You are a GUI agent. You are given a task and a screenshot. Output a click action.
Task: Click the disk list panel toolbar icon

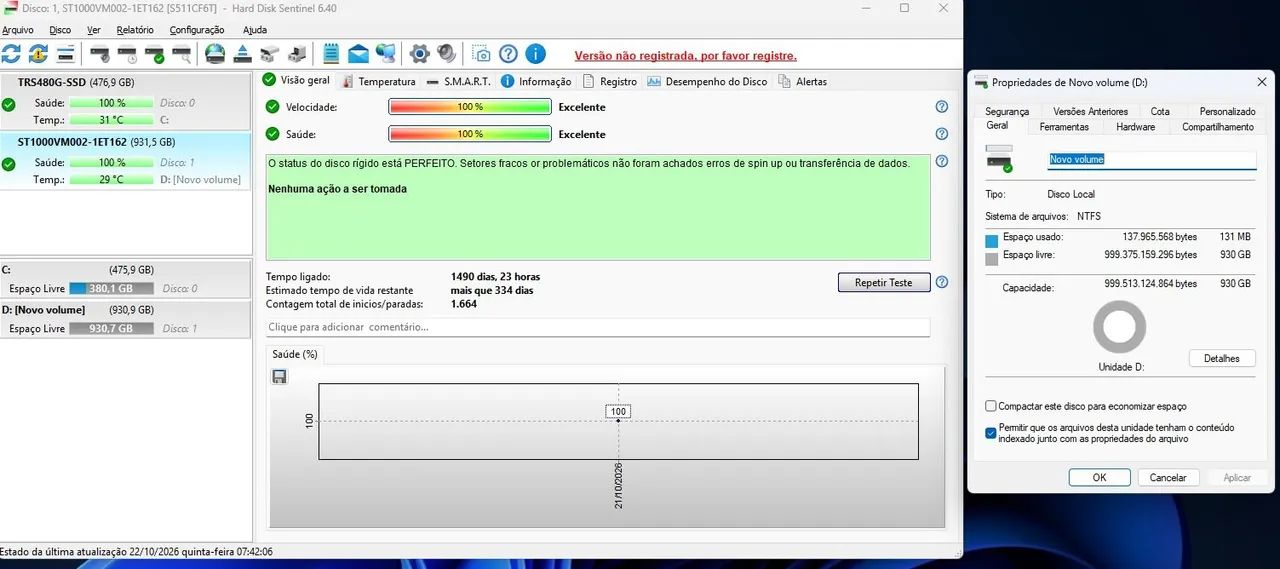point(65,54)
